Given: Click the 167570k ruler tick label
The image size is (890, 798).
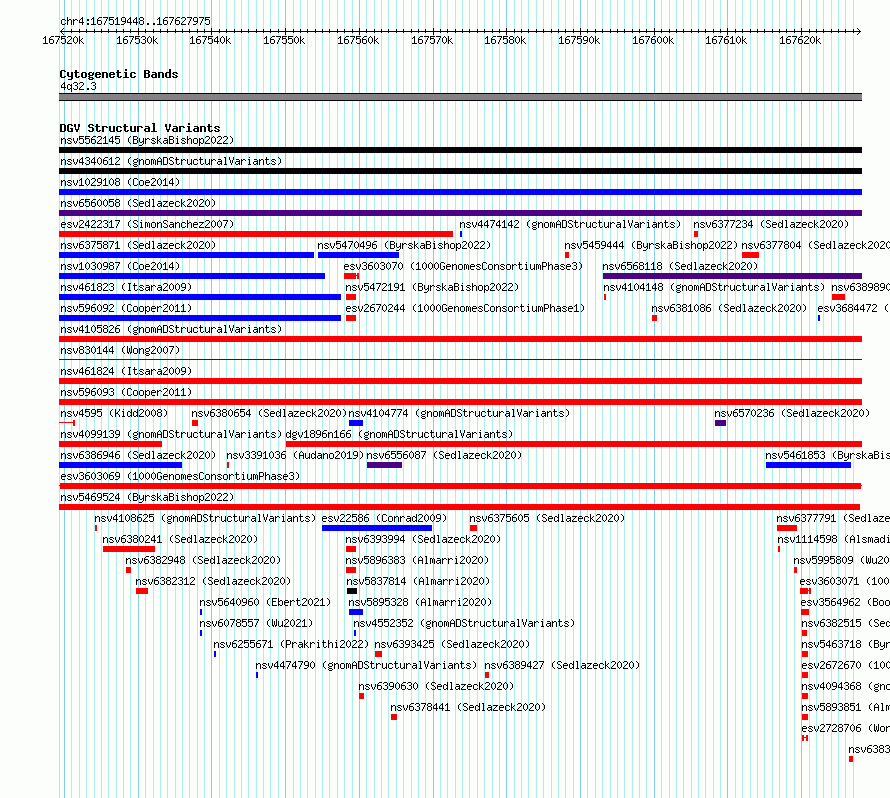Looking at the screenshot, I should [x=432, y=40].
